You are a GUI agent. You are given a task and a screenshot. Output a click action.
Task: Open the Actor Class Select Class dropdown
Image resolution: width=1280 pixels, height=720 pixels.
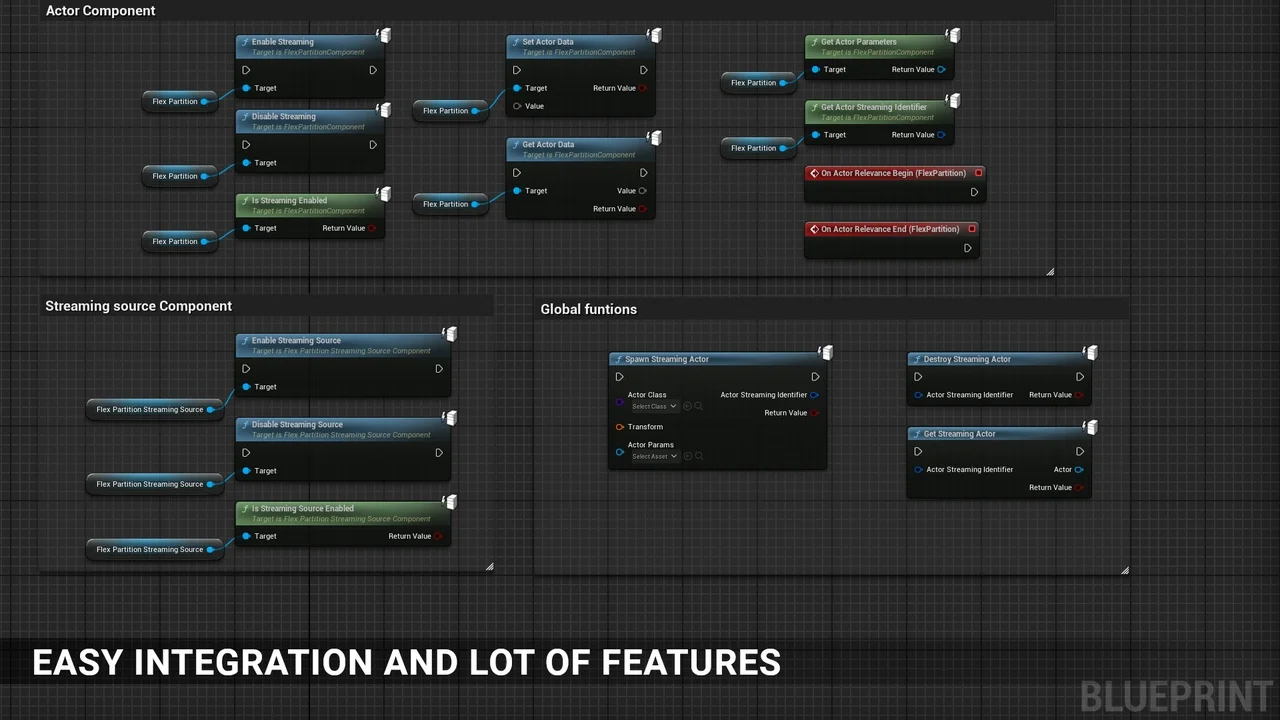[654, 407]
